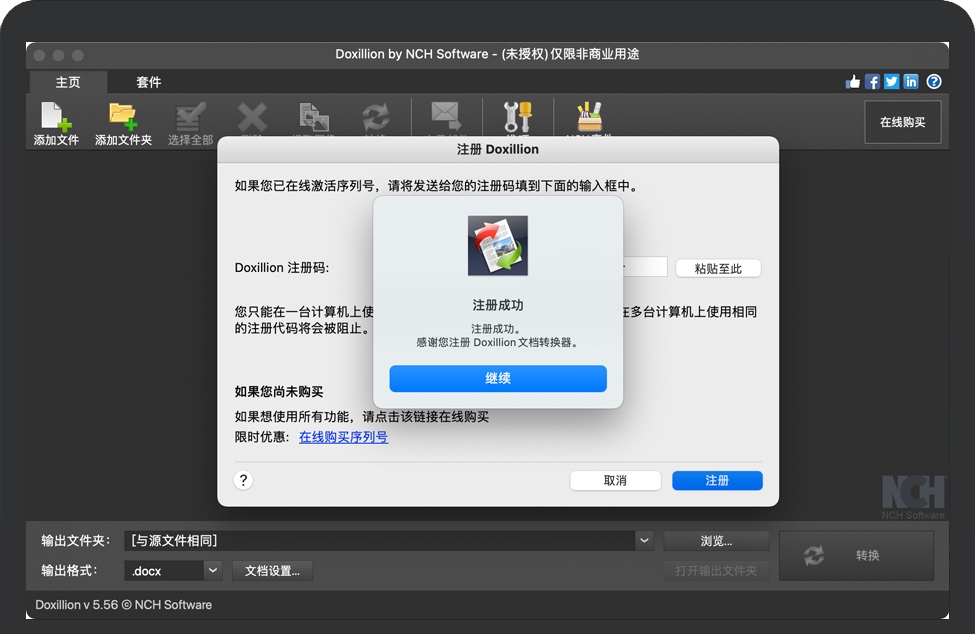Image resolution: width=975 pixels, height=634 pixels.
Task: Click the thumbs up like icon
Action: click(x=853, y=81)
